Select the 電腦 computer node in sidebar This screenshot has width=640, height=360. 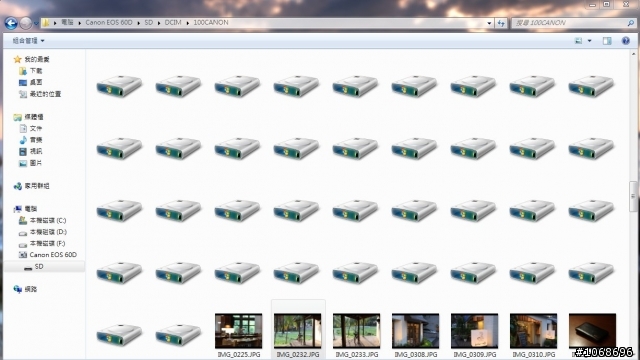click(x=31, y=209)
